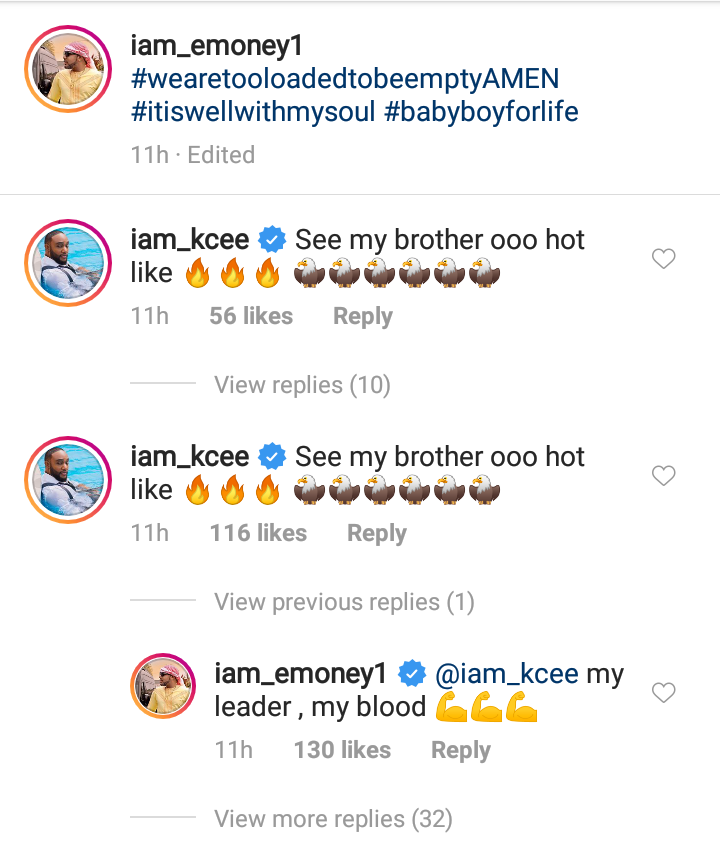Open hashtag #babyboyforlife
Screen dimensions: 720x846
481,111
